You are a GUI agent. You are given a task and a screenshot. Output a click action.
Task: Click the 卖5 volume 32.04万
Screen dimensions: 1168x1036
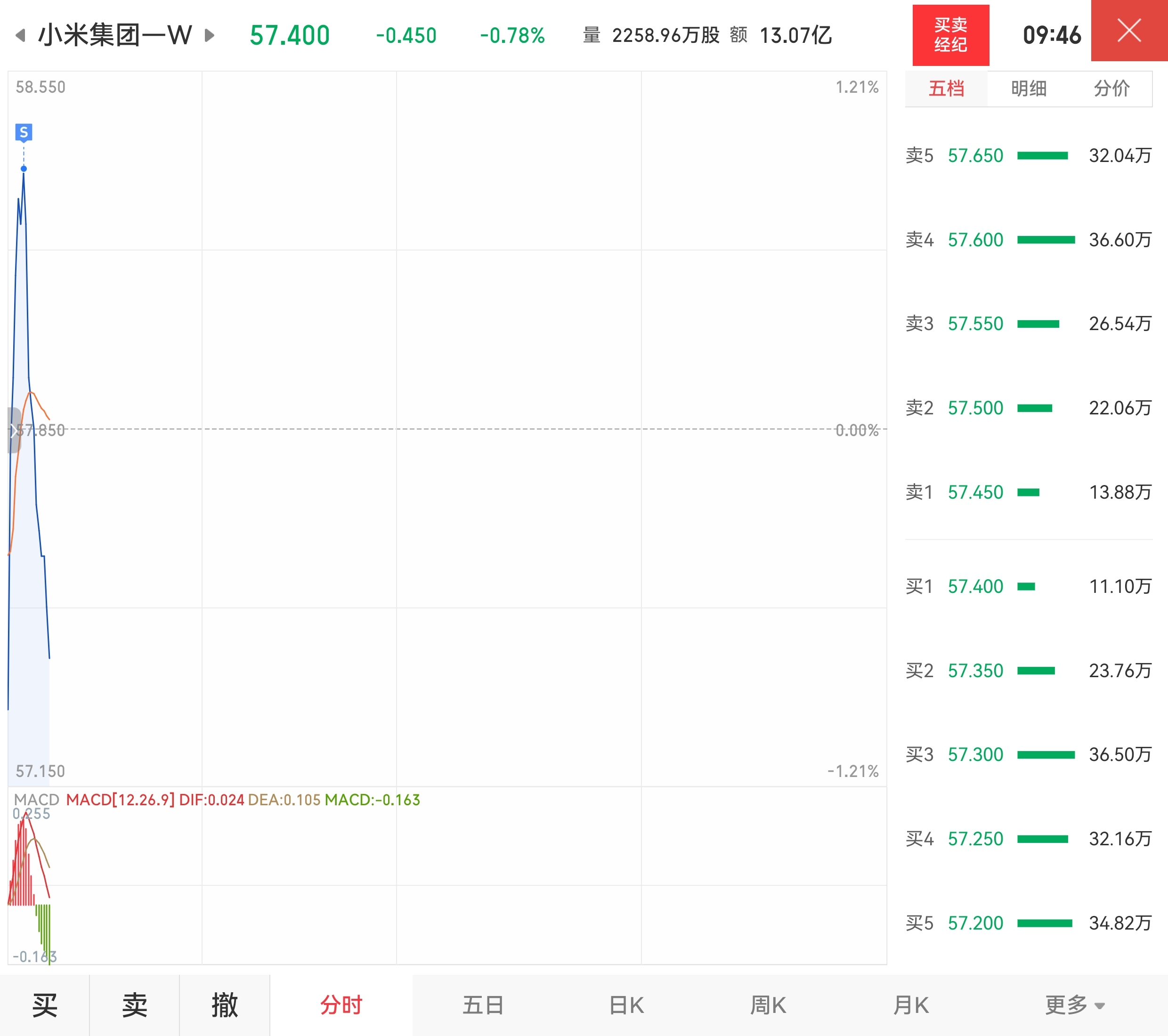click(1120, 155)
